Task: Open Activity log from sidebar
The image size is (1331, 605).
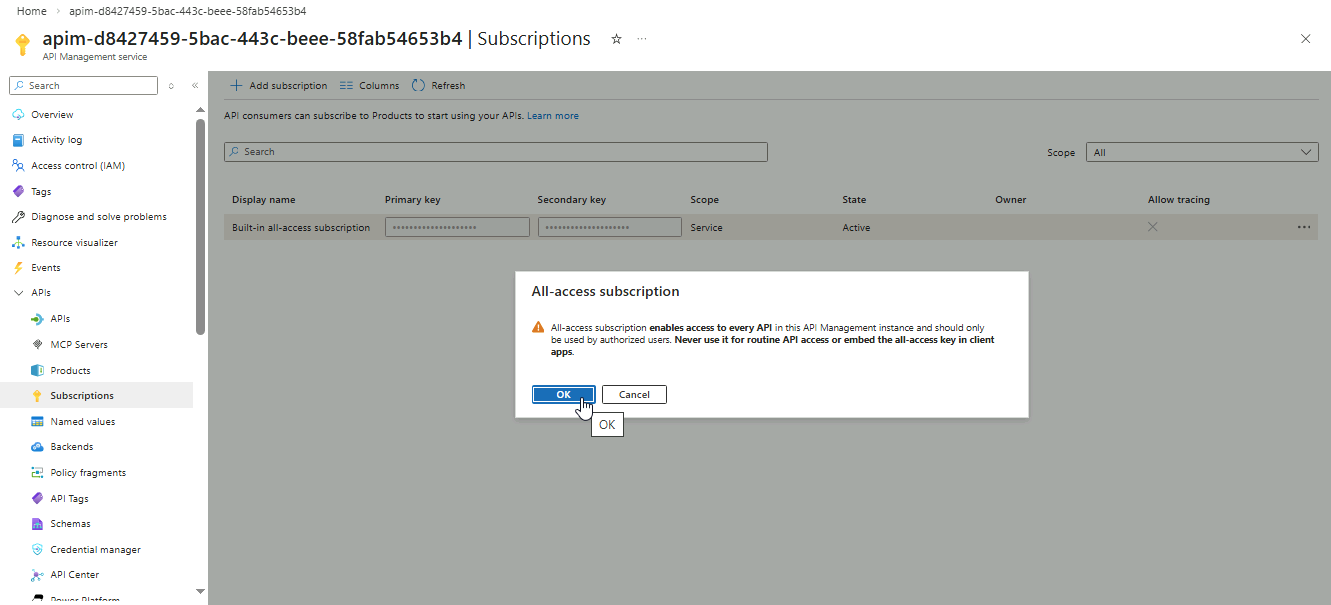Action: pos(56,140)
